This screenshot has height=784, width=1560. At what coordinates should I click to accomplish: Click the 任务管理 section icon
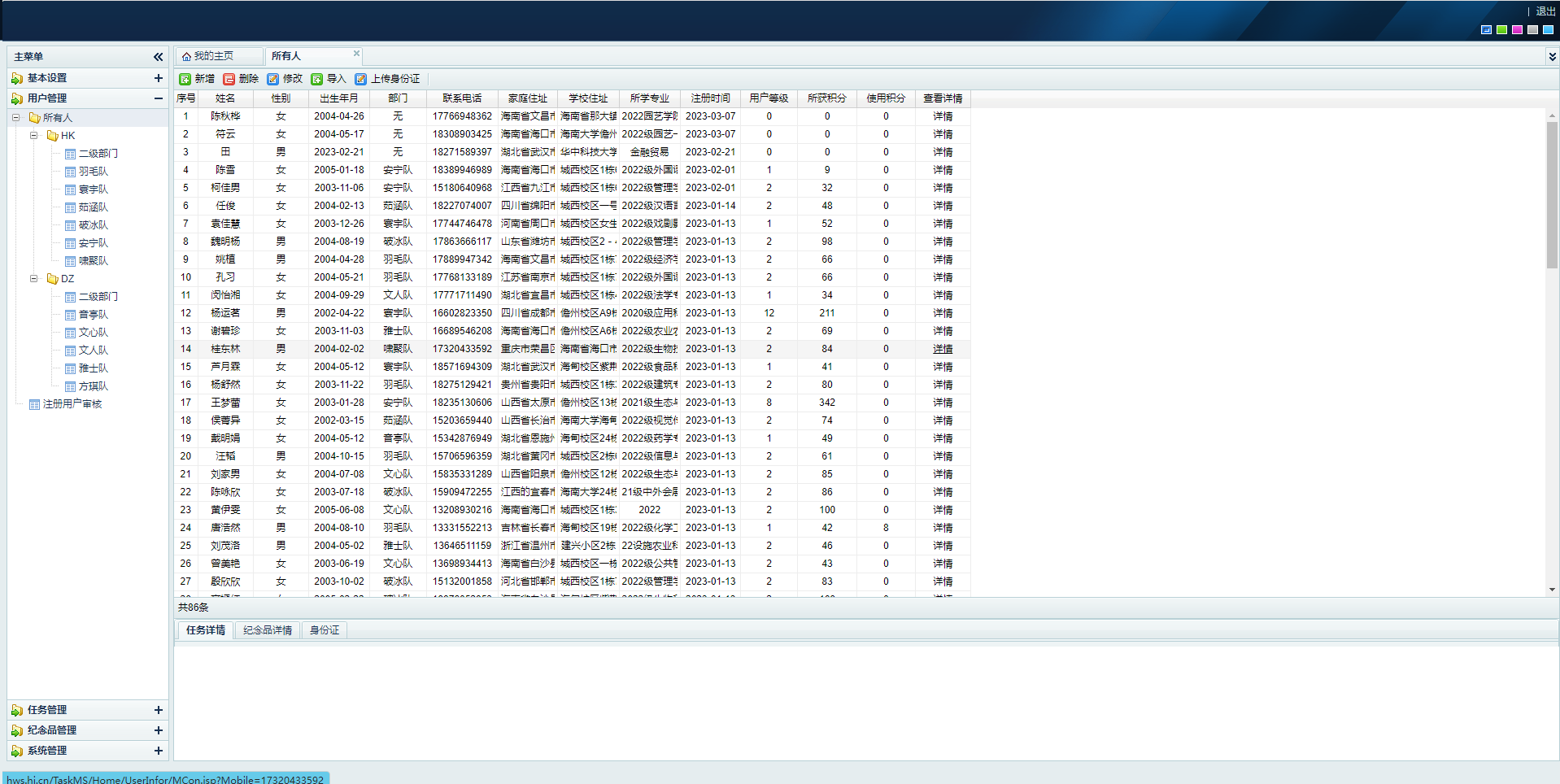[x=17, y=710]
